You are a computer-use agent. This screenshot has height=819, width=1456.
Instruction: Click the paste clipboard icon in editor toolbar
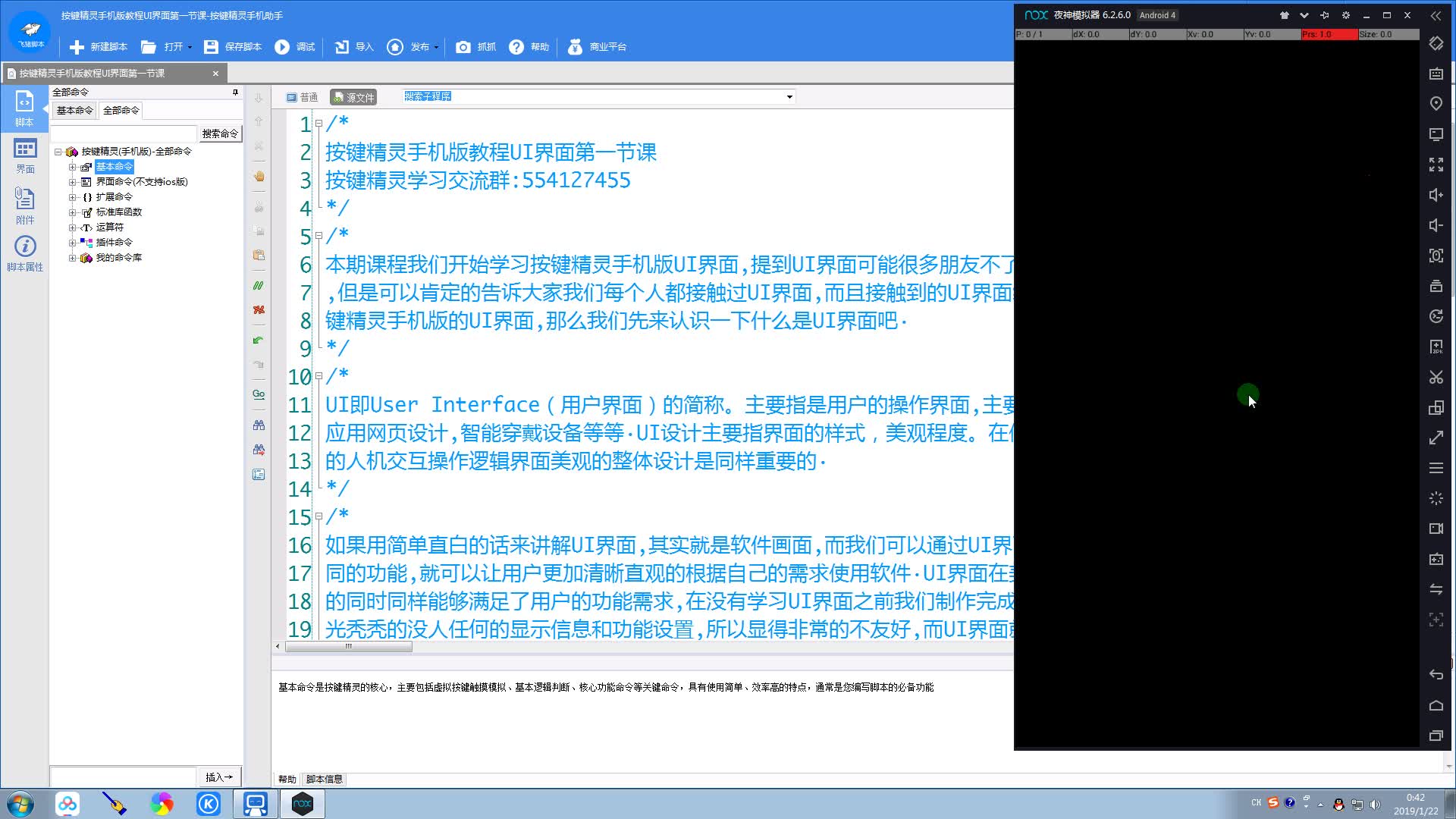click(x=259, y=255)
